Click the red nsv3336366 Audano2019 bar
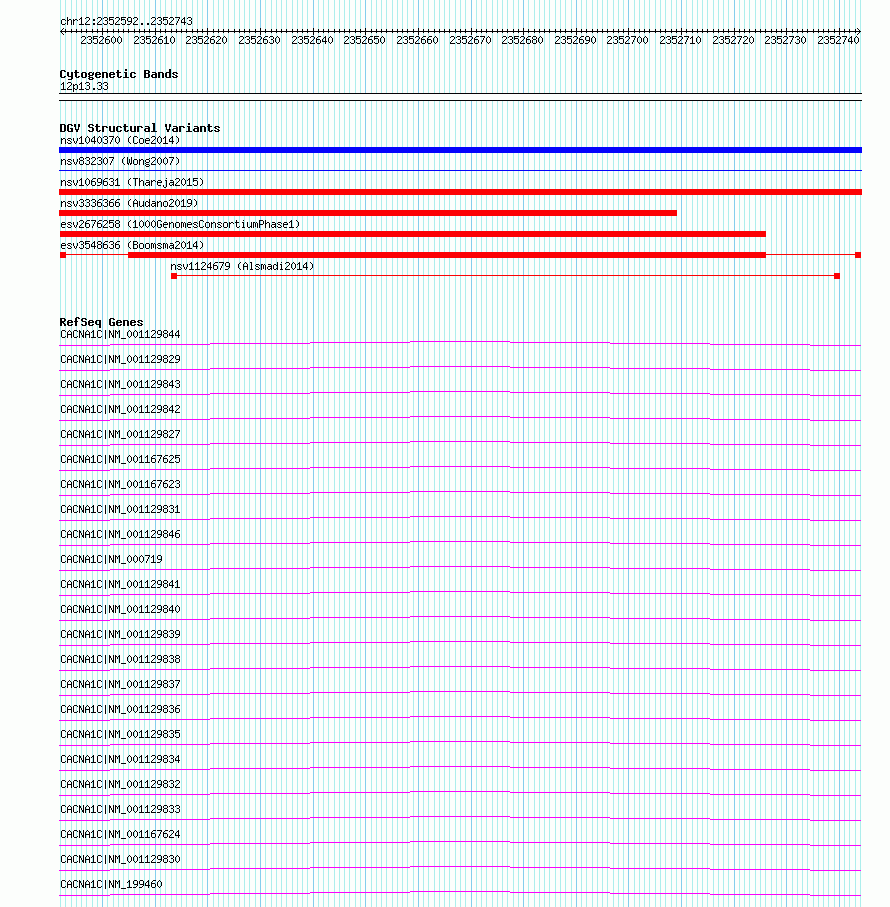The height and width of the screenshot is (907, 890). 368,213
